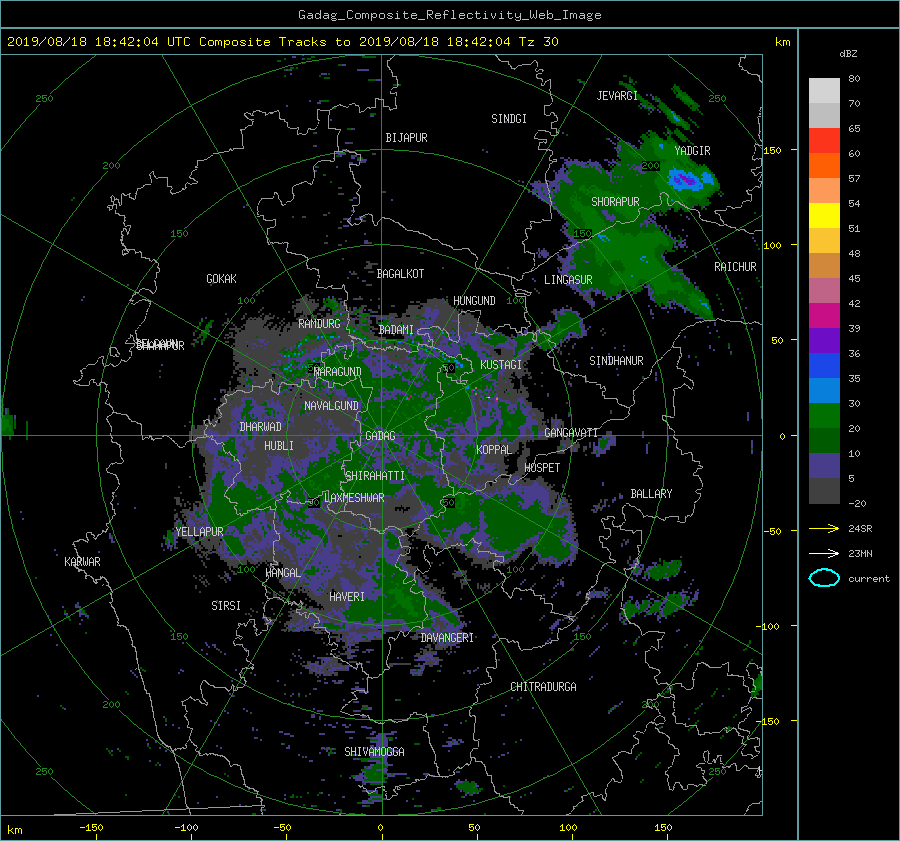900x841 pixels.
Task: Click the BIJAPUR city label
Action: (406, 138)
